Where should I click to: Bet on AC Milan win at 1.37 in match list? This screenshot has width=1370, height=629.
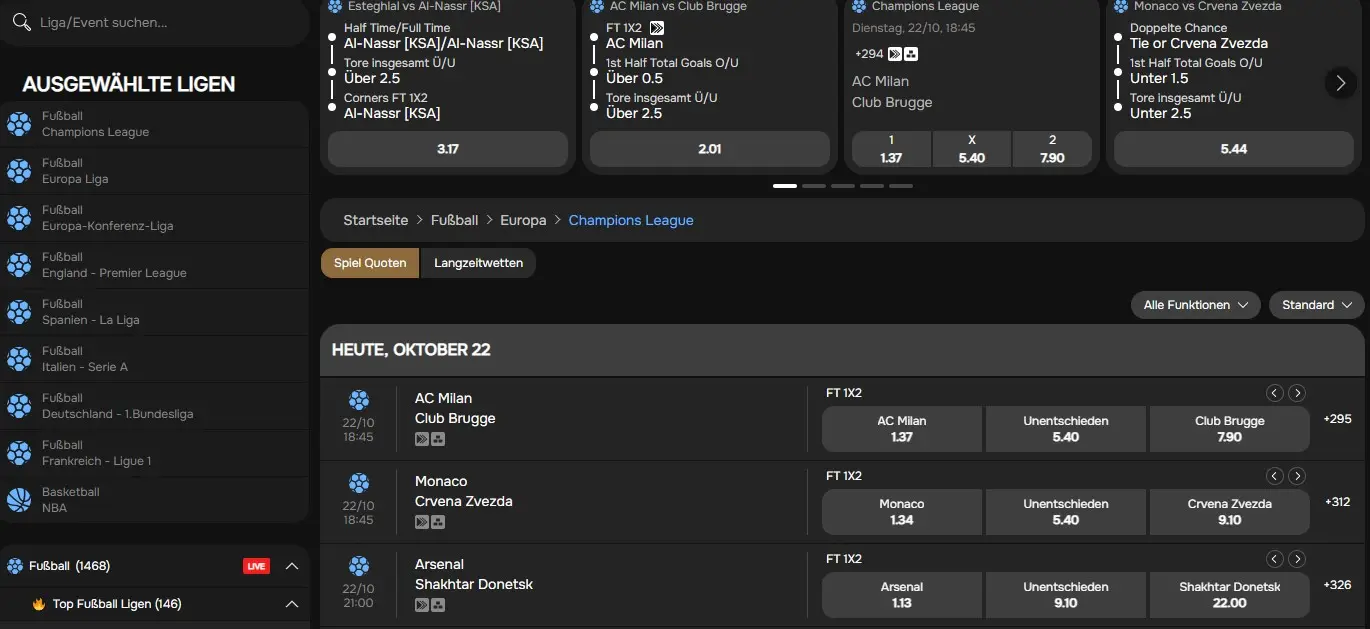[x=902, y=429]
